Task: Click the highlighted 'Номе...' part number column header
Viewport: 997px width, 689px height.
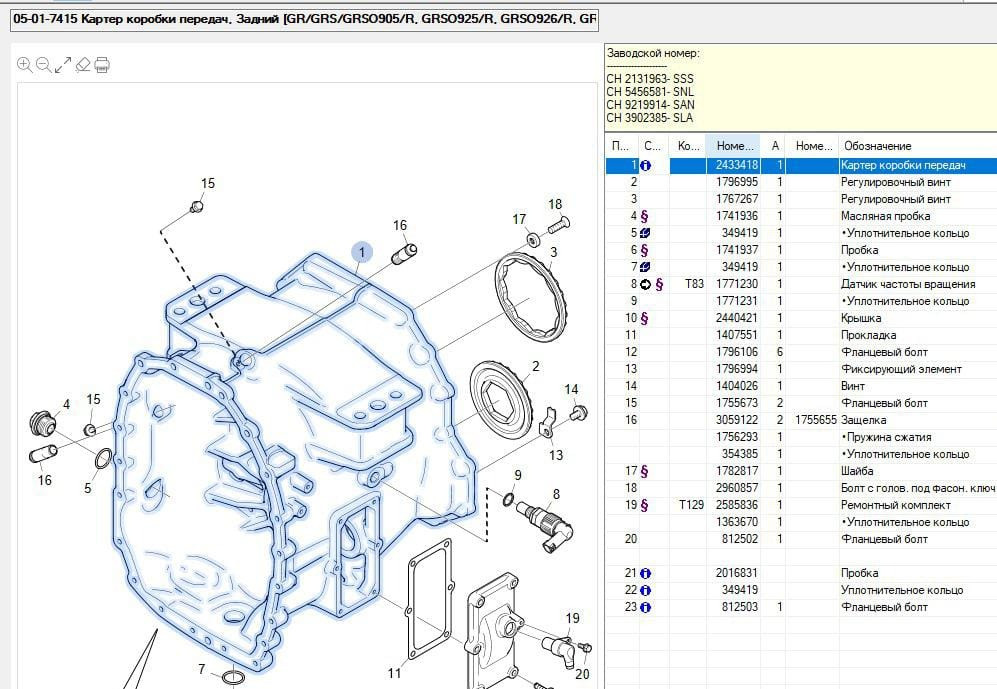Action: (x=734, y=146)
